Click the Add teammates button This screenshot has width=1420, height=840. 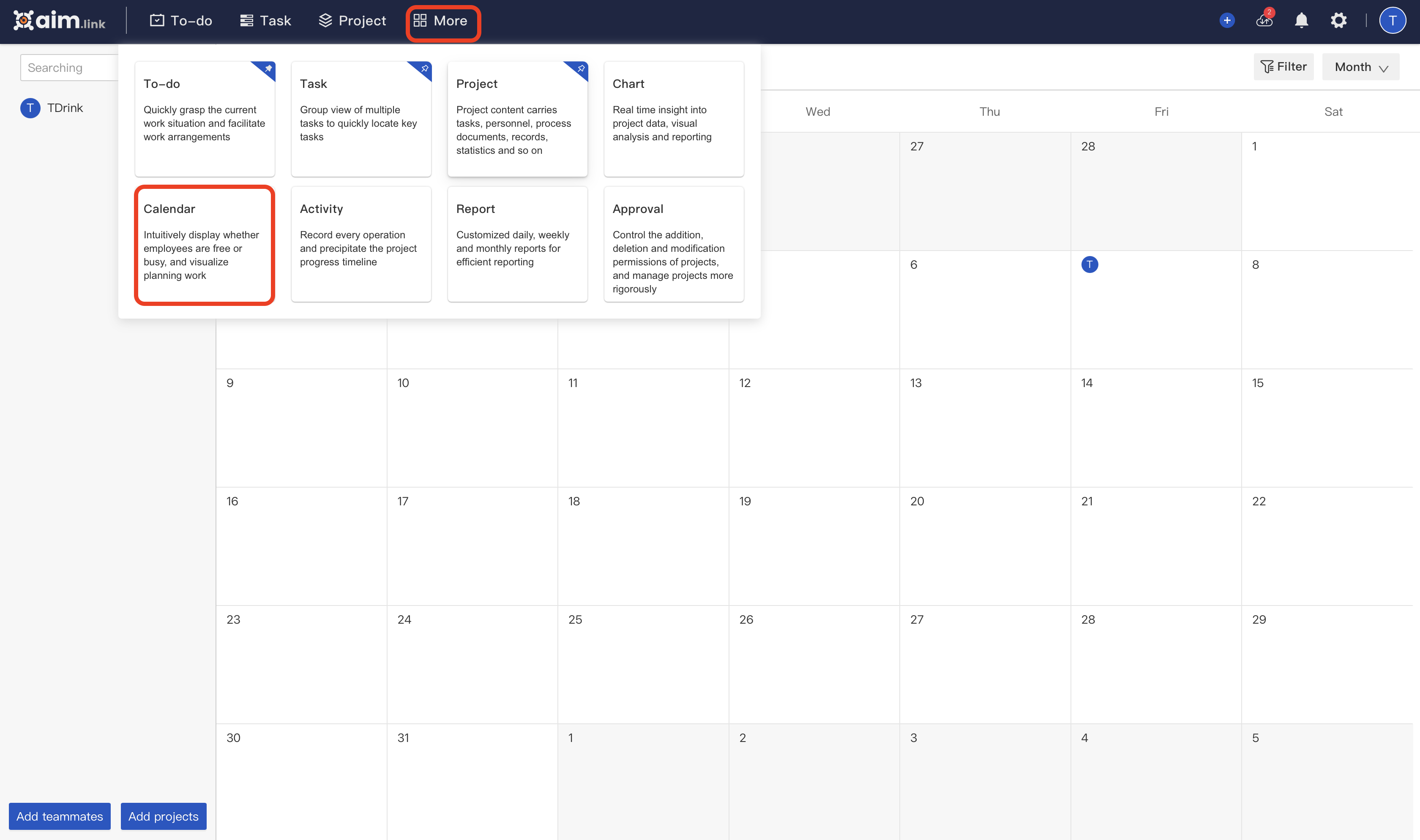[x=60, y=816]
